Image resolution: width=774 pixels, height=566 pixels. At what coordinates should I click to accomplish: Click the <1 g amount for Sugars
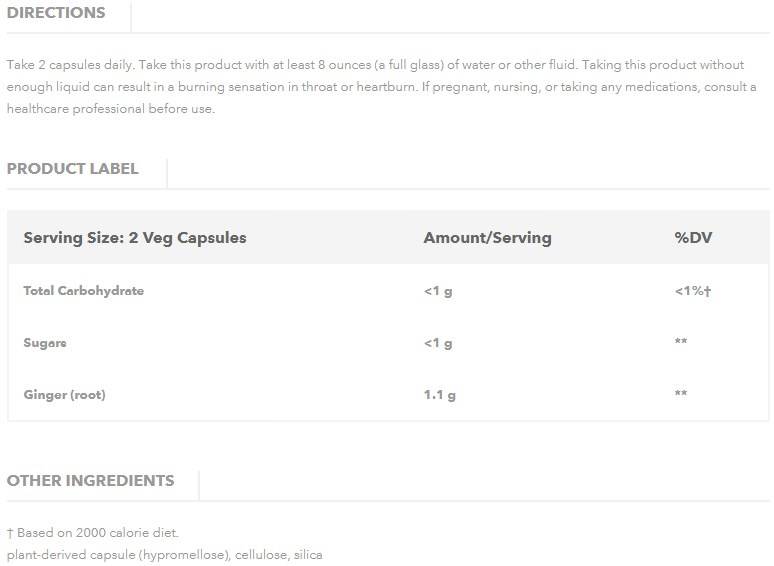pos(438,343)
